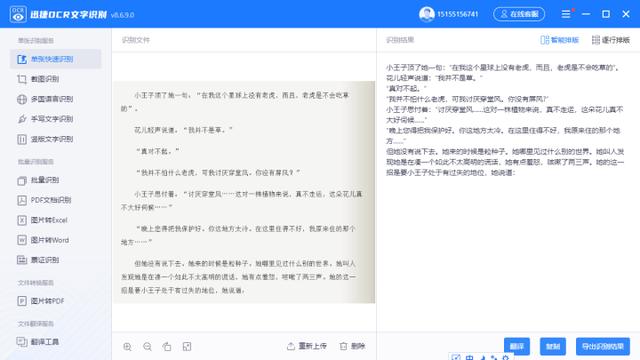Rotate the uploaded image
Image resolution: width=640 pixels, height=360 pixels.
[x=167, y=347]
